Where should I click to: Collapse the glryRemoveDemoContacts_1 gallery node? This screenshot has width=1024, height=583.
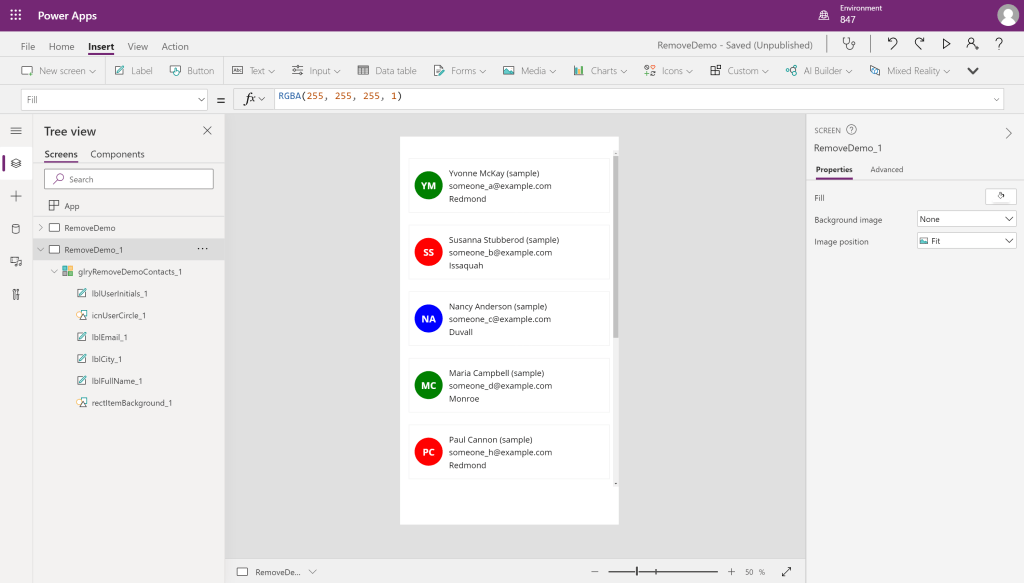pos(52,271)
